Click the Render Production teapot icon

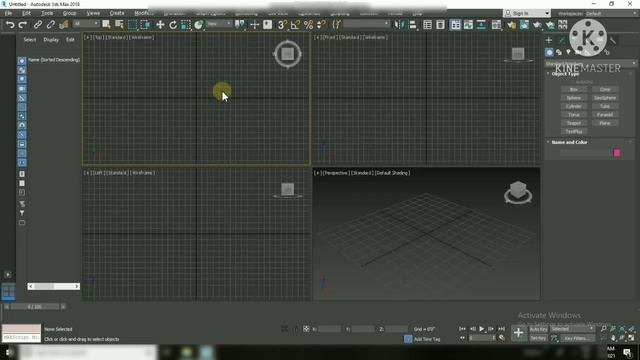click(538, 25)
